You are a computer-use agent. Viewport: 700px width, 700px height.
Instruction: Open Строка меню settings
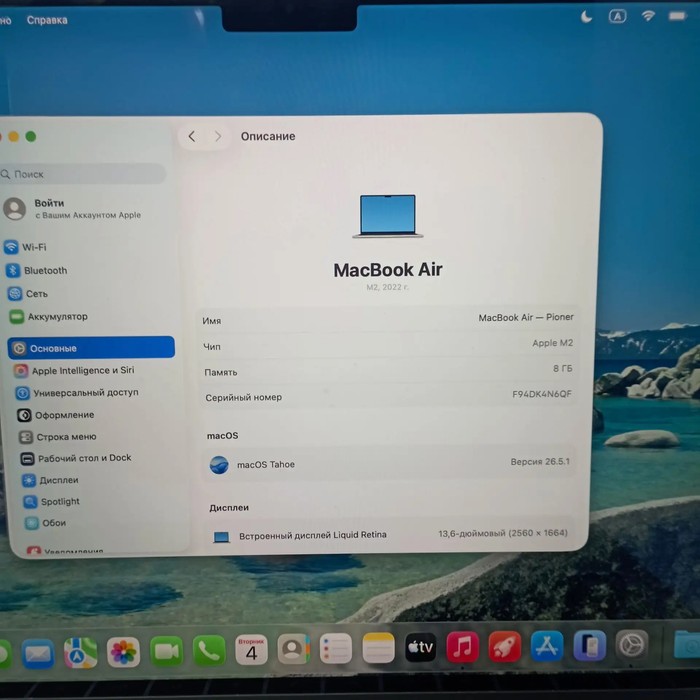(x=58, y=437)
